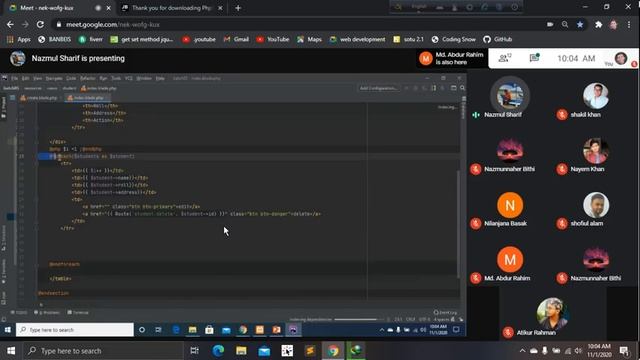
Task: Open Chrome extensions puzzle icon
Action: click(x=598, y=24)
